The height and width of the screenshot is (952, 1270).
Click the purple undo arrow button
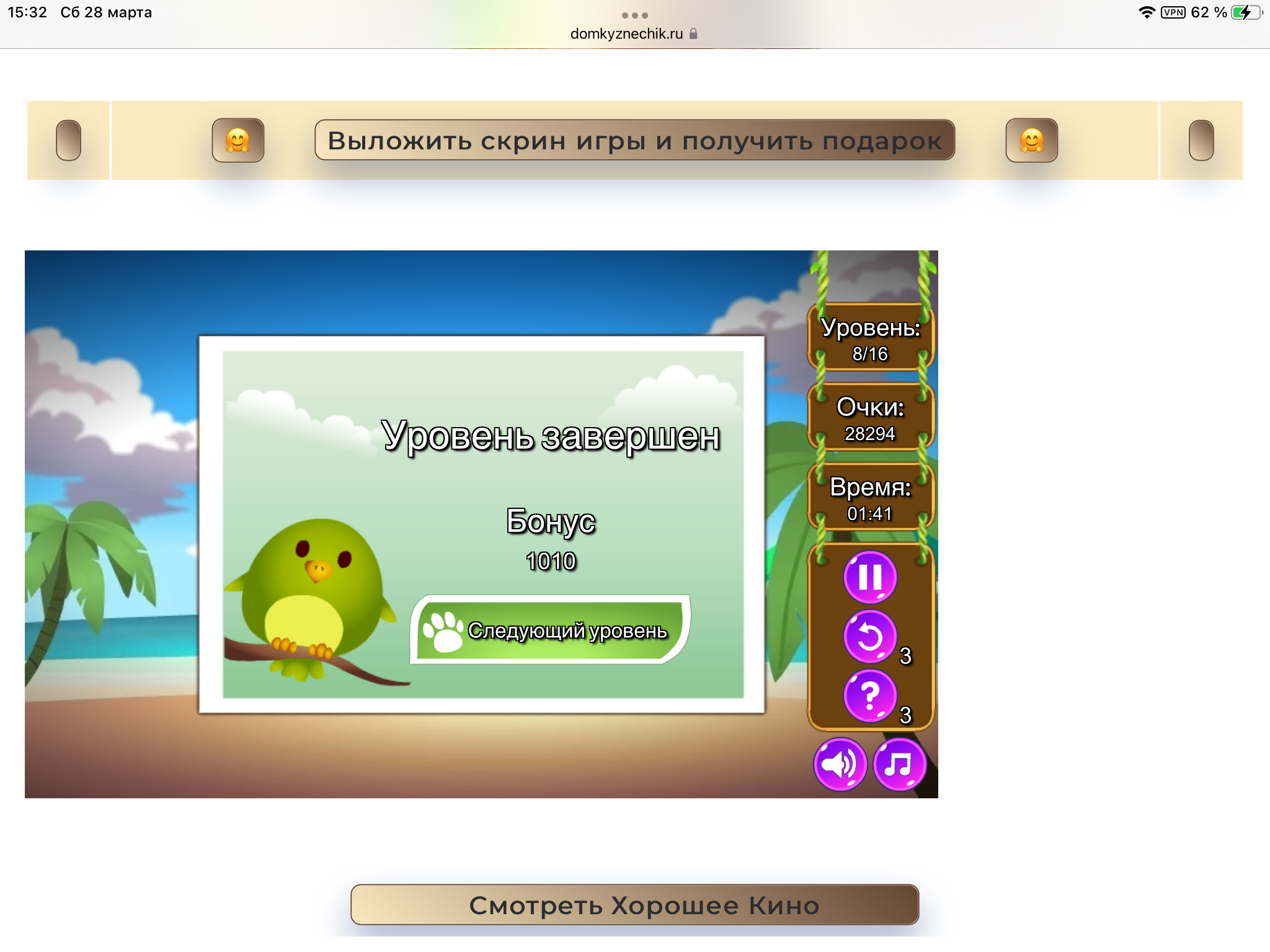point(869,637)
